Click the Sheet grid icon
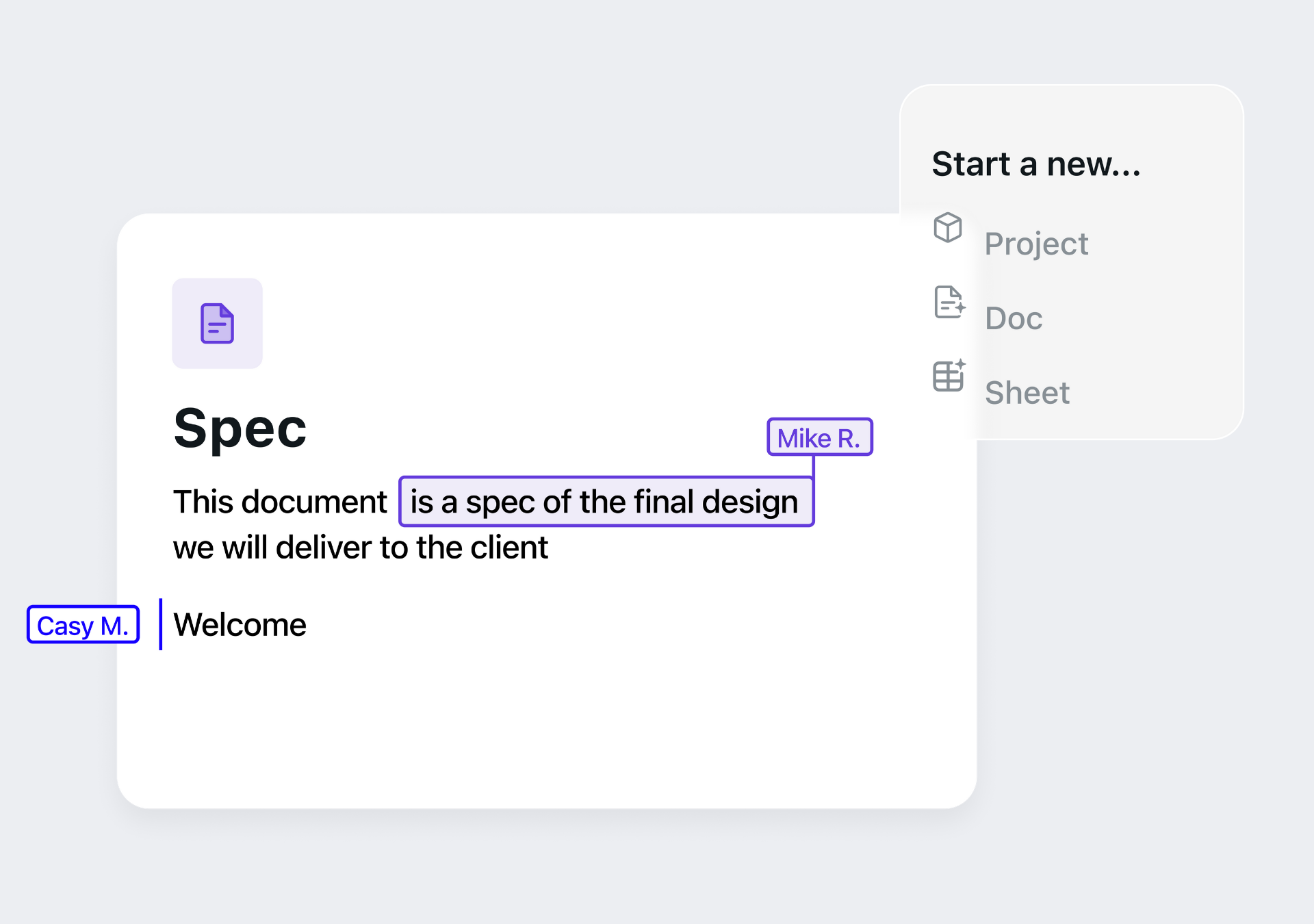1314x924 pixels. (x=949, y=376)
